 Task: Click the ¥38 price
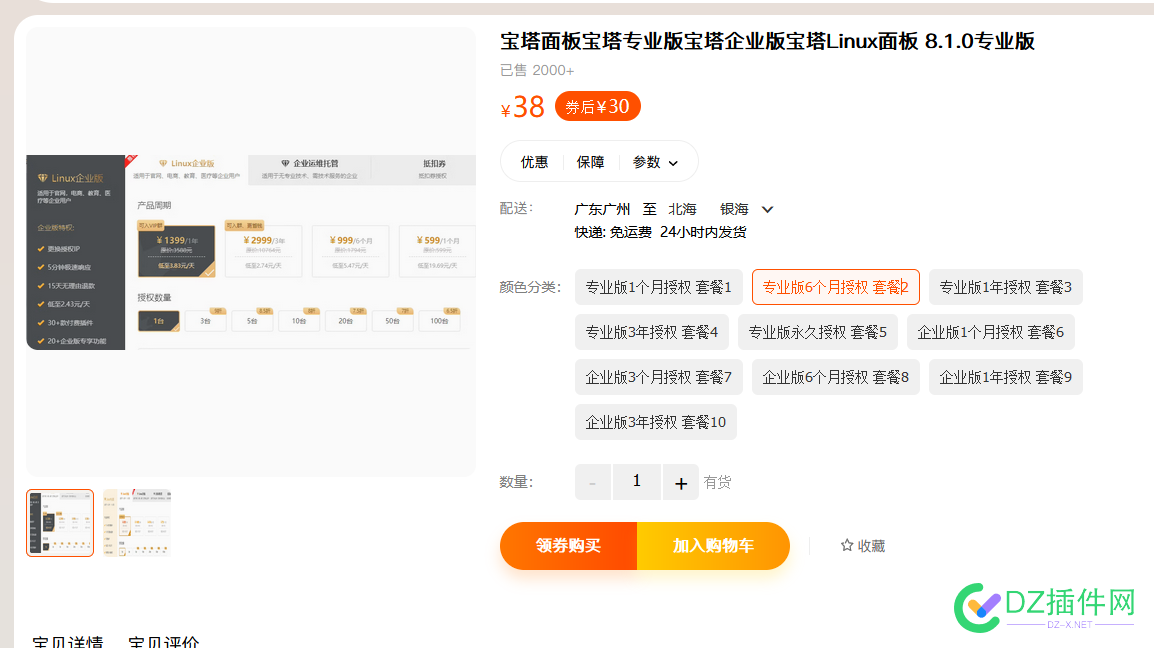tap(523, 108)
